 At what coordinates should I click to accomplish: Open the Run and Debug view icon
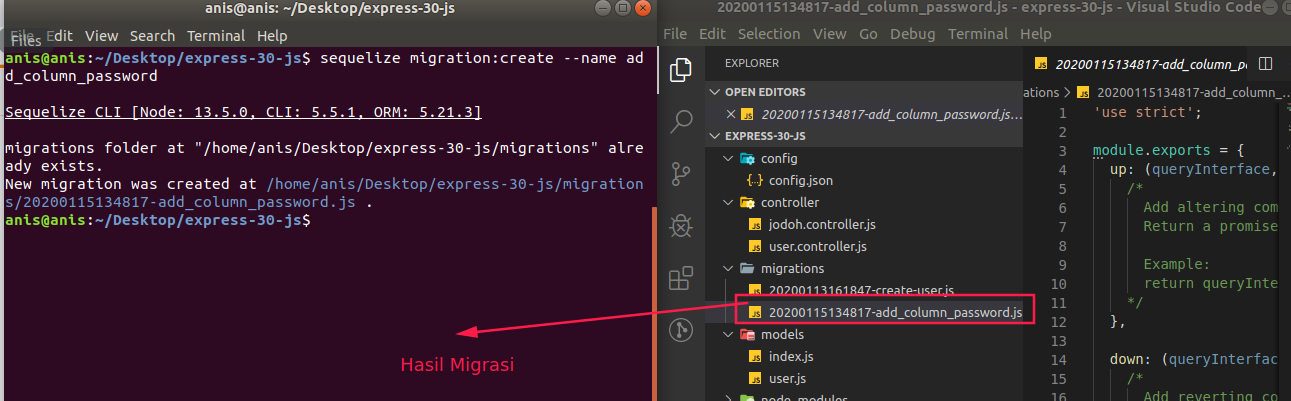pyautogui.click(x=681, y=226)
